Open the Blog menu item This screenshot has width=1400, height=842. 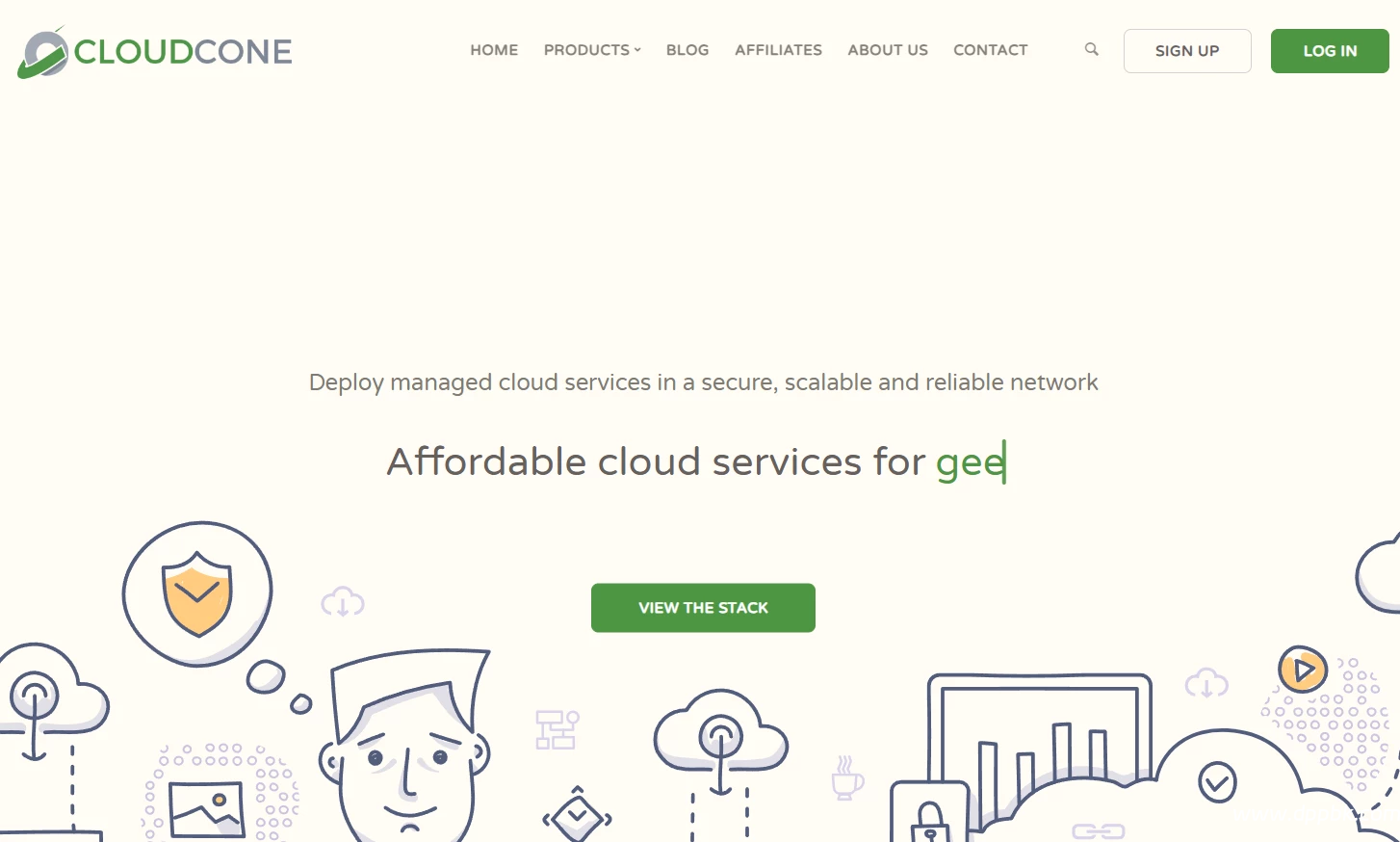tap(687, 50)
